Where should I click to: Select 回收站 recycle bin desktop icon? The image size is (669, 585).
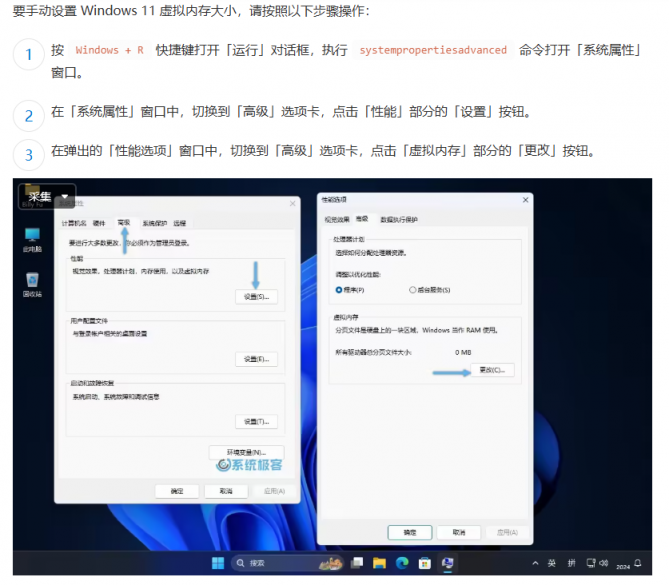tap(32, 283)
